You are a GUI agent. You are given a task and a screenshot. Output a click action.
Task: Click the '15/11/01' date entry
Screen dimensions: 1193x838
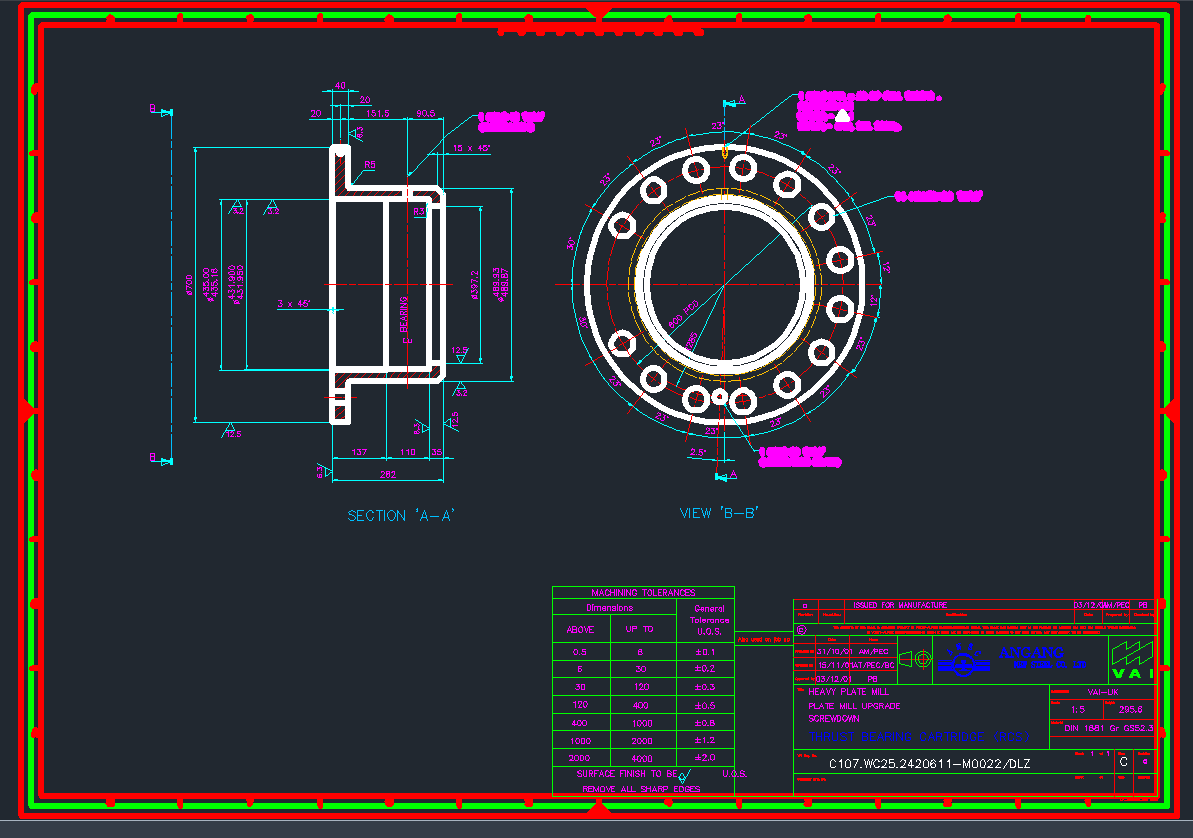pyautogui.click(x=835, y=665)
